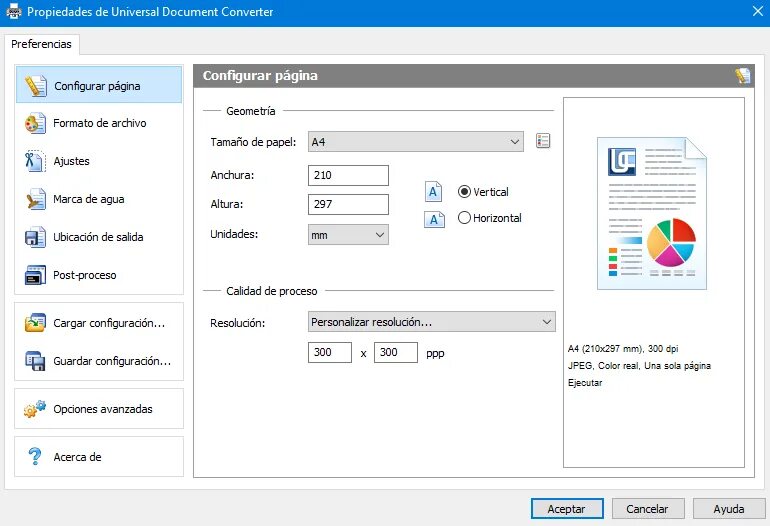Click the Configurar página ruler icon
This screenshot has width=770, height=526.
[36, 86]
